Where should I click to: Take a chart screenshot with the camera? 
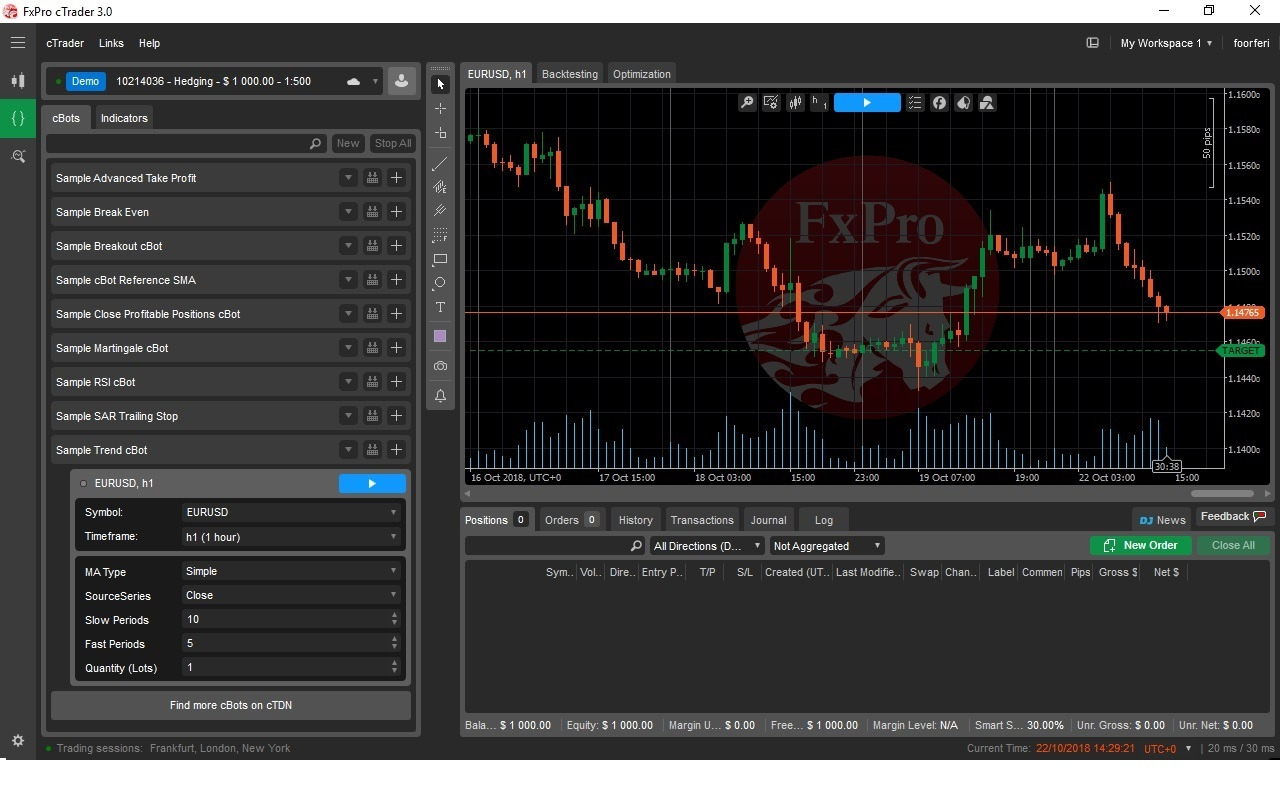tap(440, 366)
